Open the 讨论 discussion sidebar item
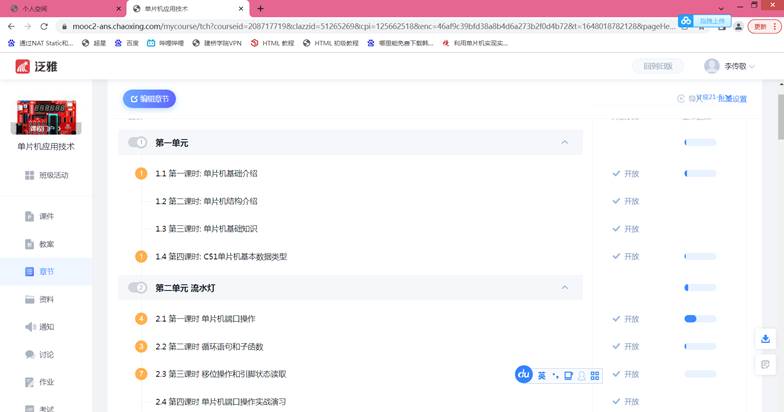 coord(39,354)
